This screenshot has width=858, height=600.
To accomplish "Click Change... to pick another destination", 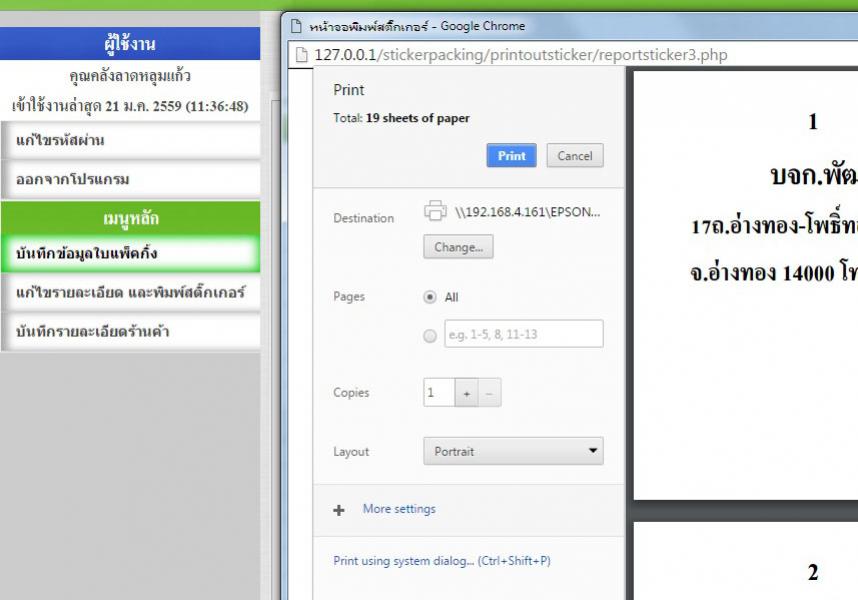I will [x=458, y=247].
